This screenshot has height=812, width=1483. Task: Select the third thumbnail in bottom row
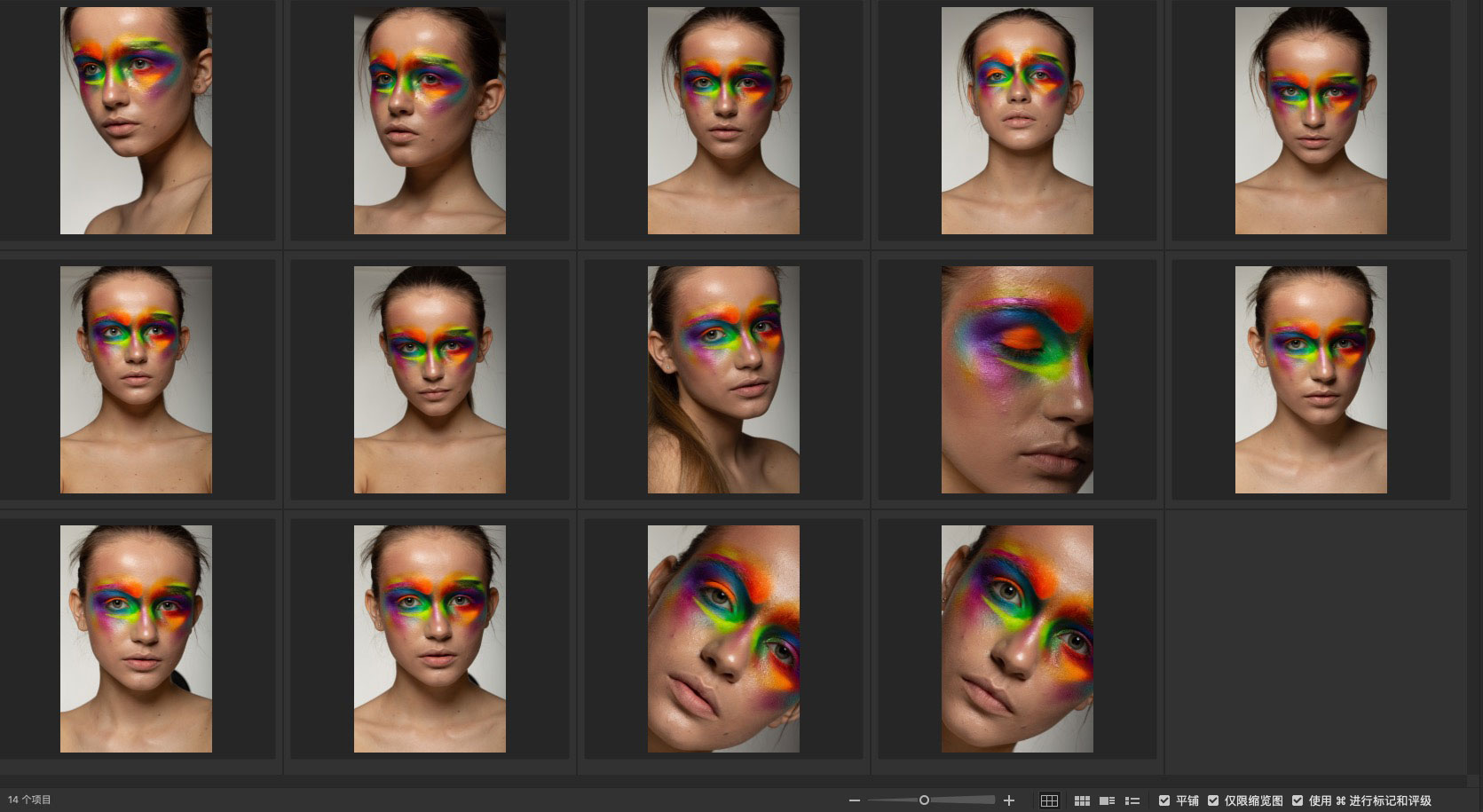pos(723,639)
